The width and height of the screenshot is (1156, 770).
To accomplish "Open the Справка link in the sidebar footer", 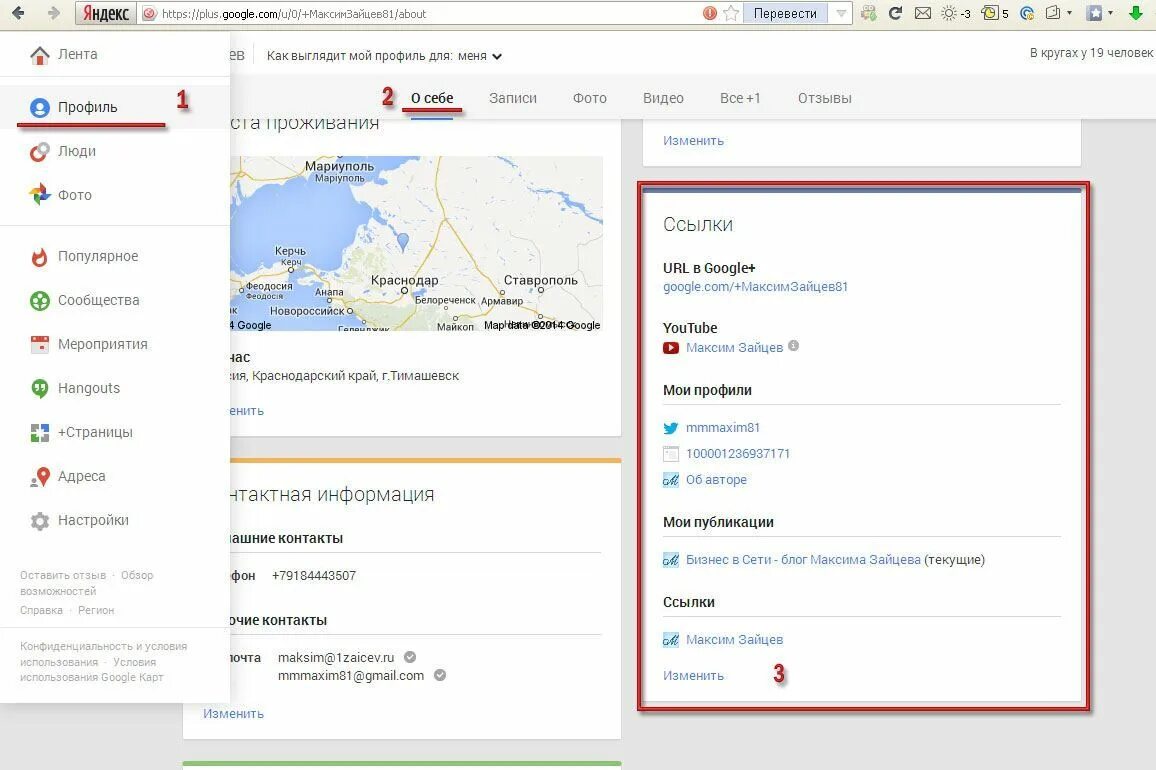I will (x=41, y=611).
